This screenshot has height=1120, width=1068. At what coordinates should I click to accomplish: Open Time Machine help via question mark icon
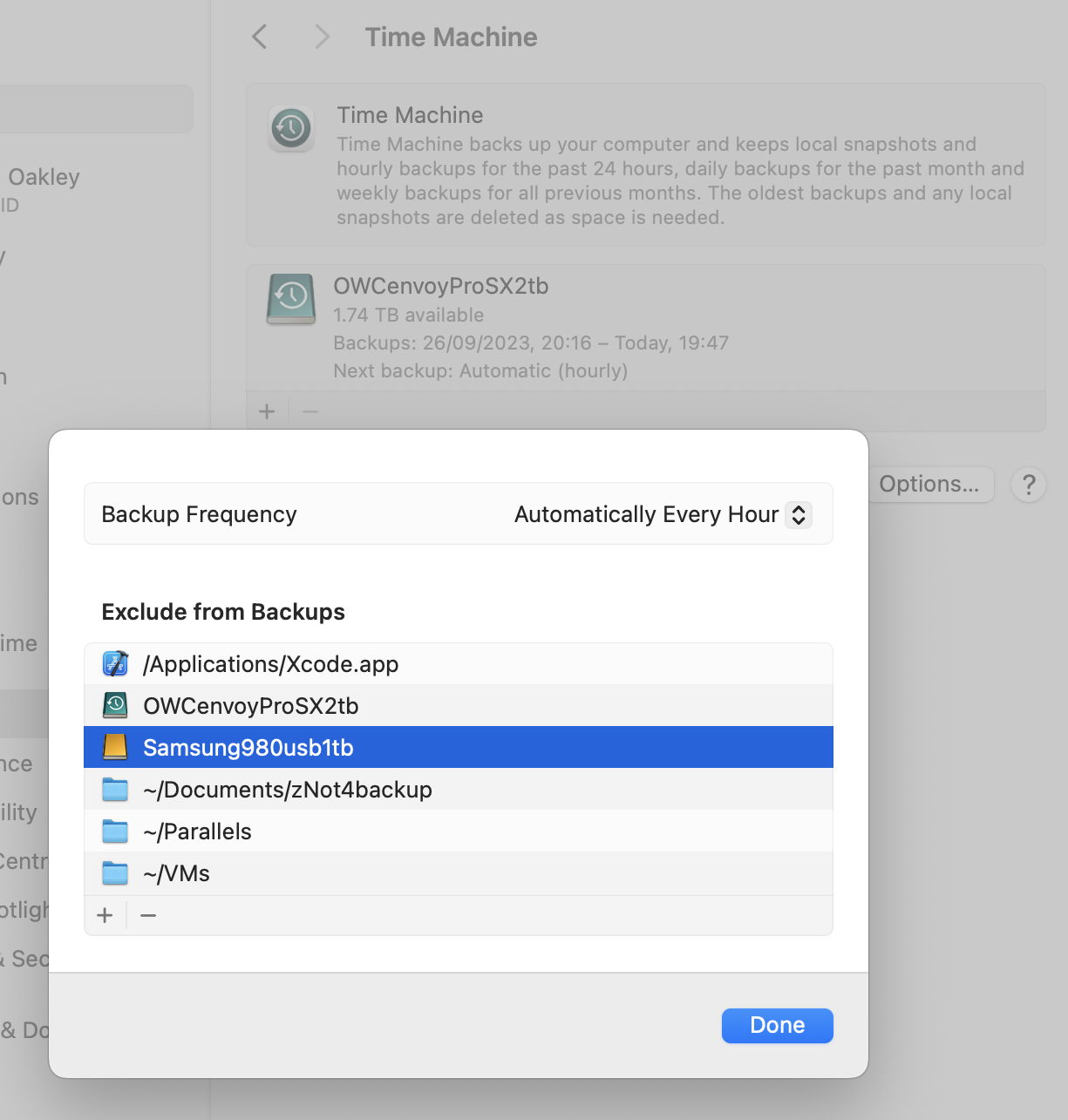click(1029, 485)
